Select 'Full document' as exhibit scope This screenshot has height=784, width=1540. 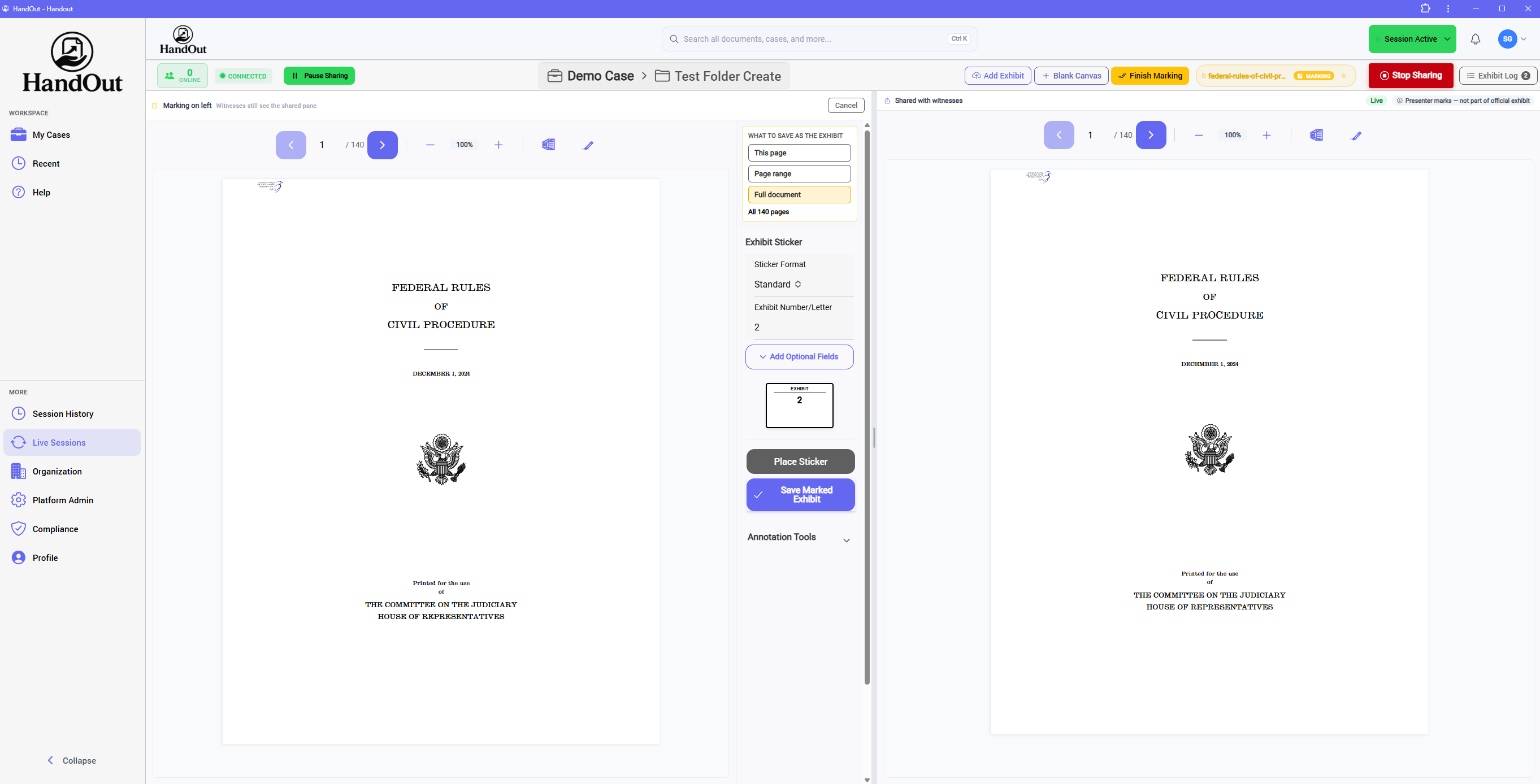[x=799, y=194]
